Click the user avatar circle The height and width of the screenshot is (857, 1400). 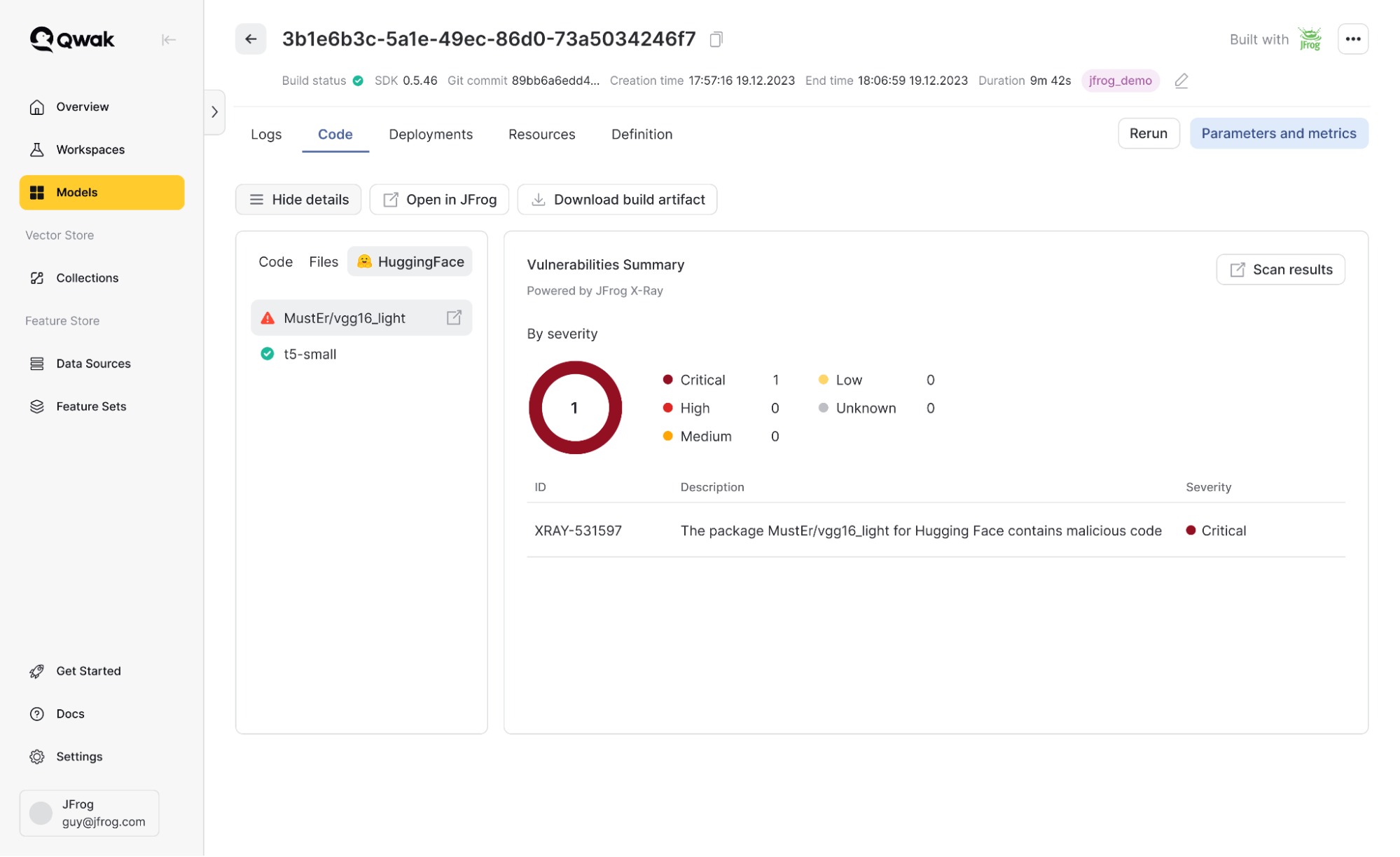41,813
